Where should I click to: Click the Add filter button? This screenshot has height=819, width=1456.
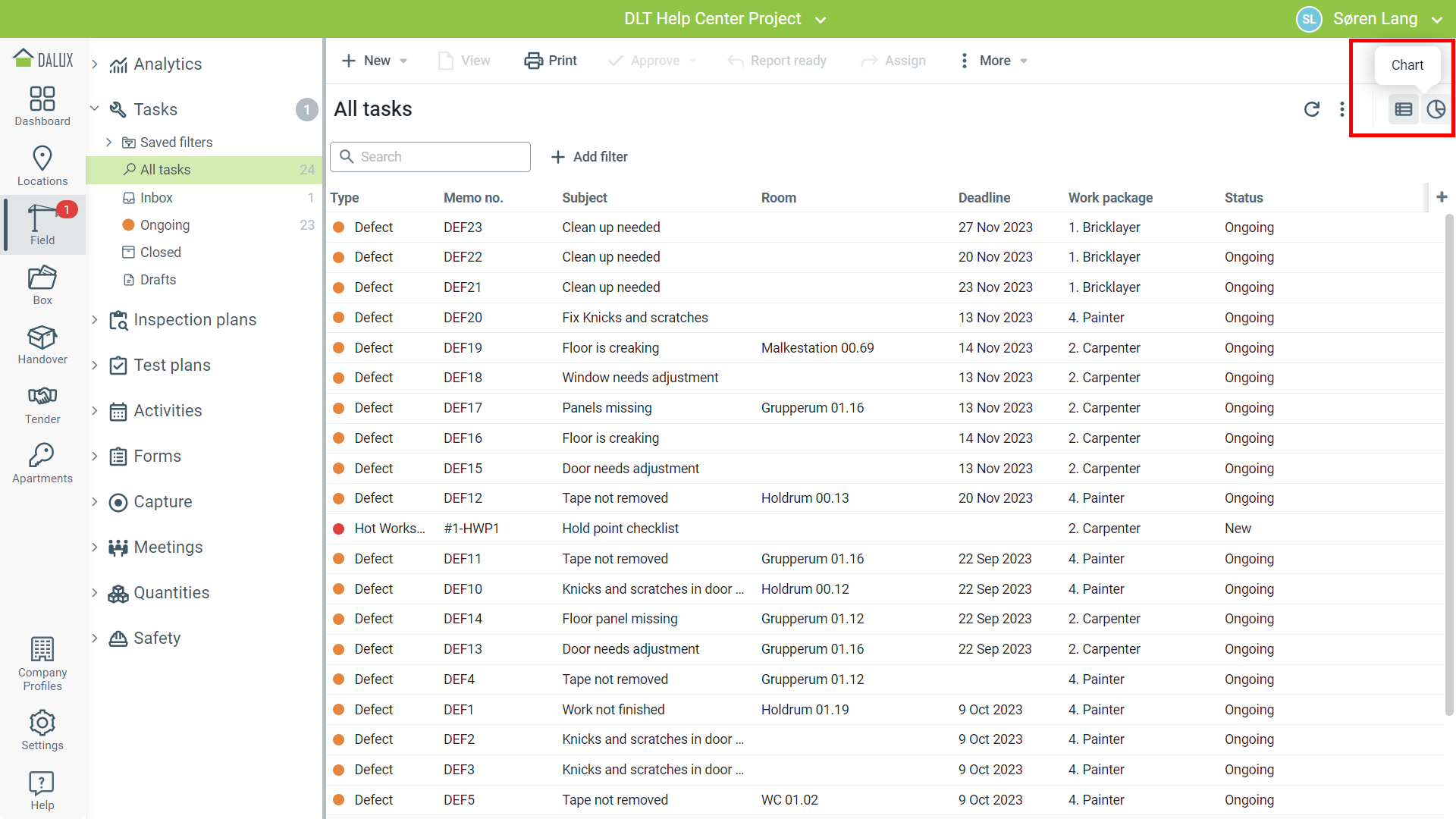[589, 157]
